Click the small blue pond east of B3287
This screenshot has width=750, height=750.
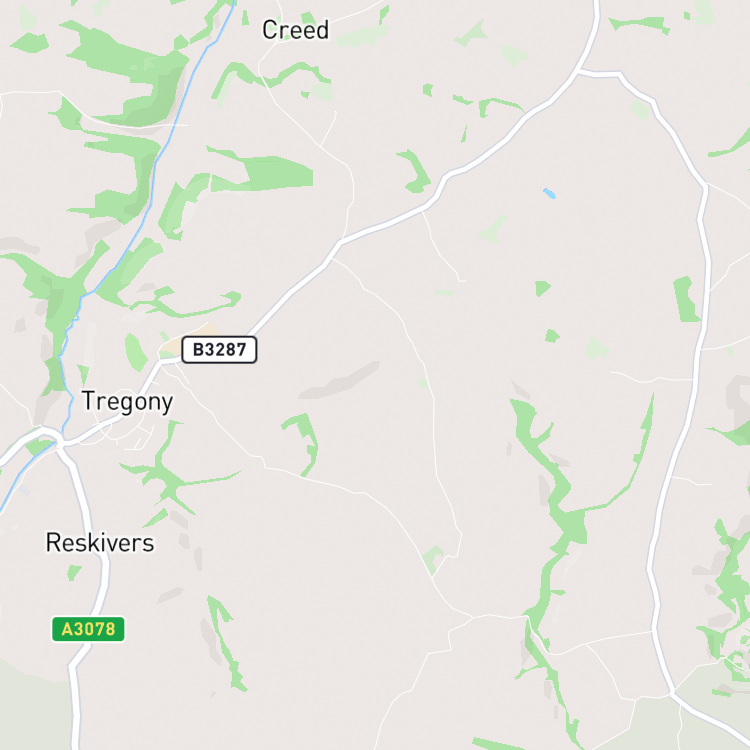[x=549, y=193]
